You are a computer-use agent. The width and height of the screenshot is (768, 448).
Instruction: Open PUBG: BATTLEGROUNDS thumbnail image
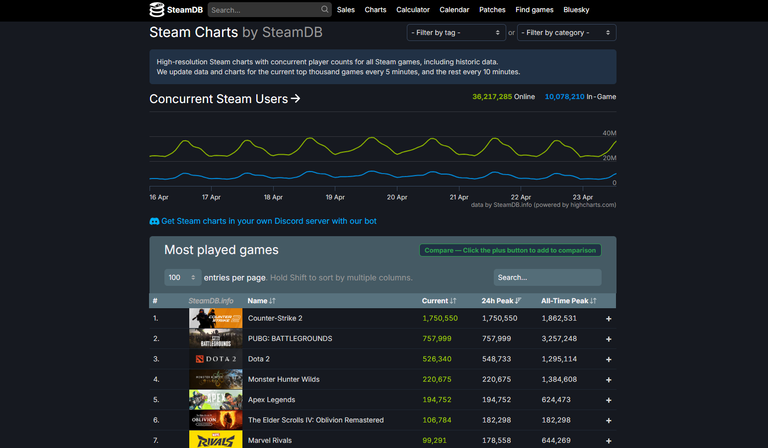tap(216, 338)
